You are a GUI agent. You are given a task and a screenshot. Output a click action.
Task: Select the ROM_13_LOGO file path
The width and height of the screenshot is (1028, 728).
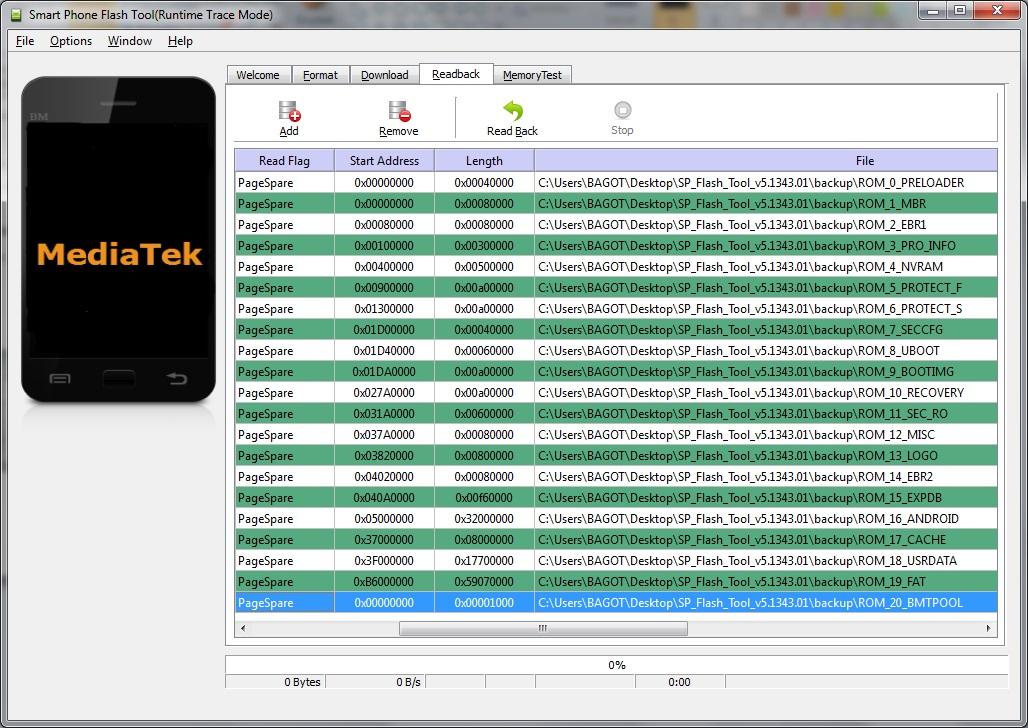[738, 455]
